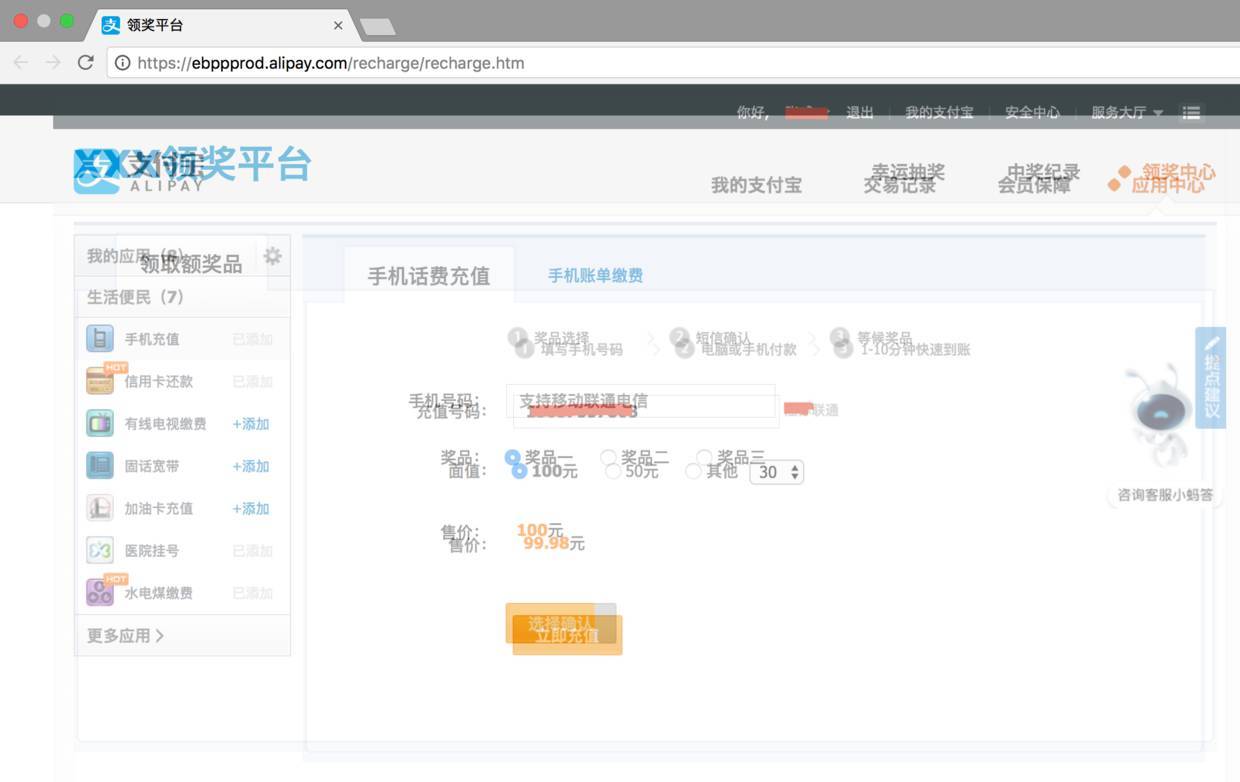Screen dimensions: 1240x782
Task: Select the 手机话费充值 tab
Action: pos(428,276)
